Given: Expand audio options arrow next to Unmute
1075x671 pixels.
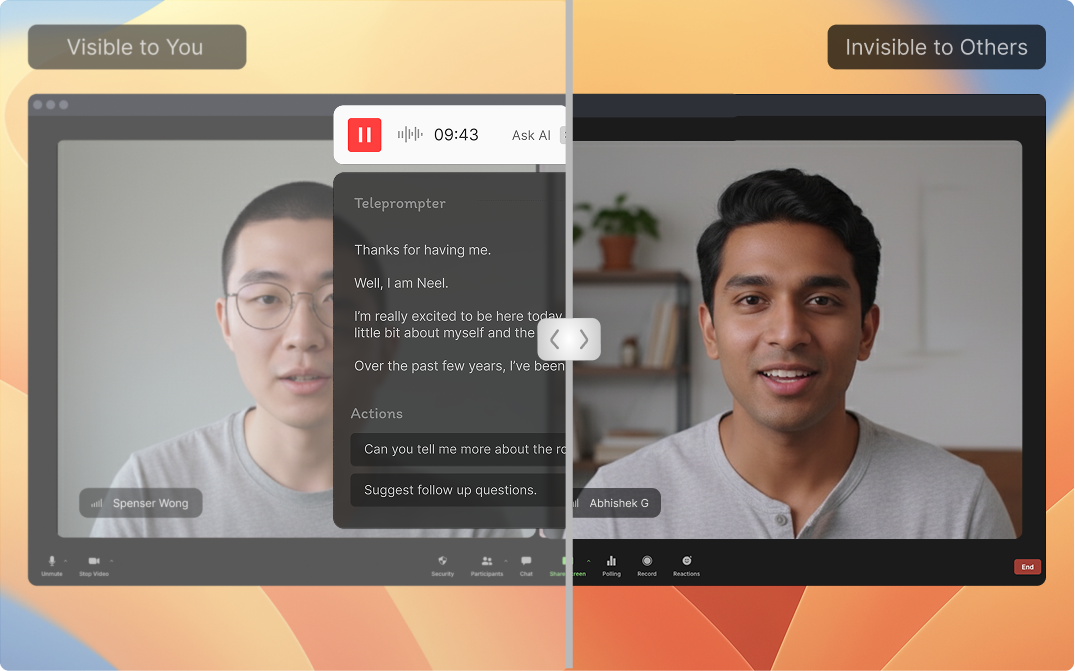Looking at the screenshot, I should pos(66,561).
